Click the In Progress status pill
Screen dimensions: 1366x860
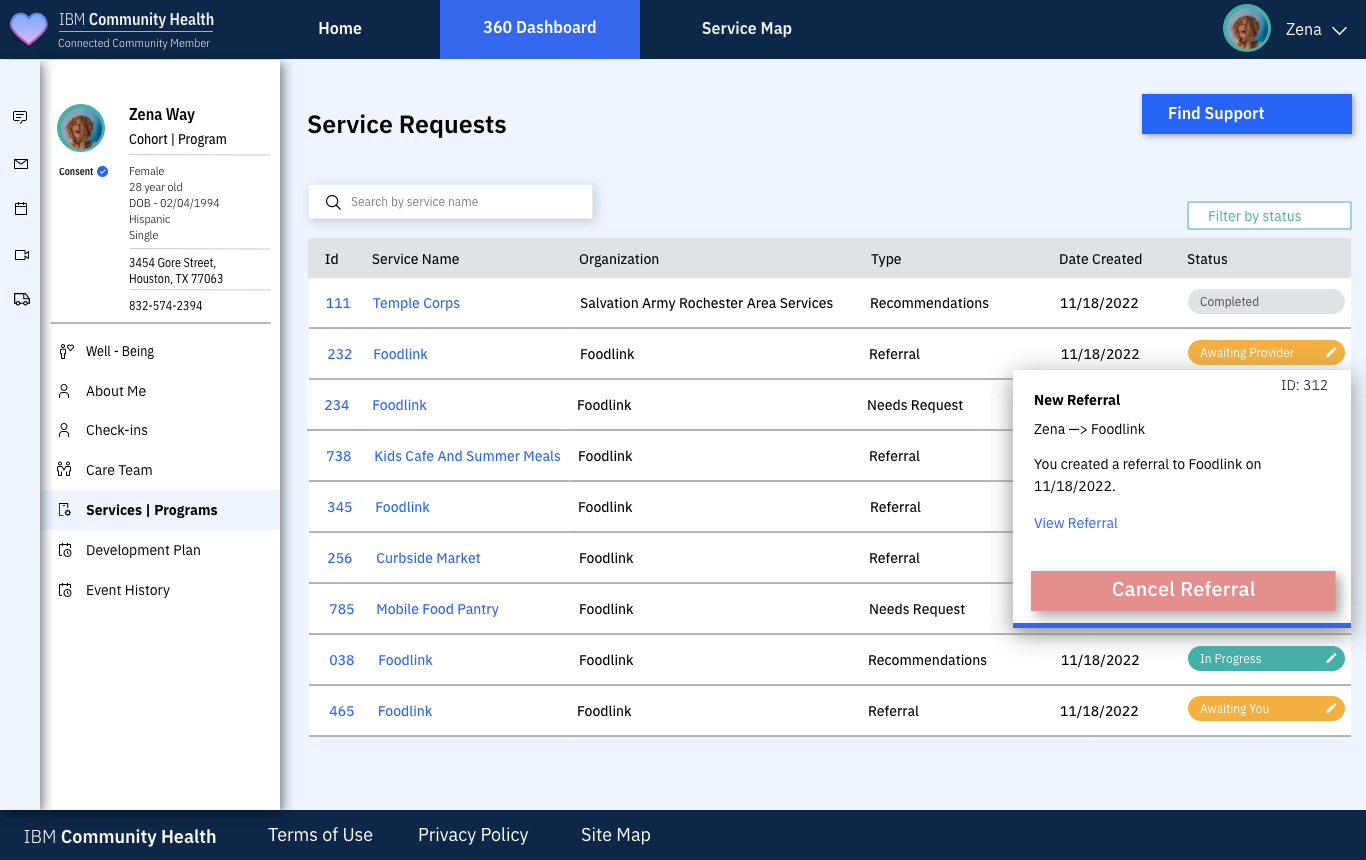(x=1266, y=658)
